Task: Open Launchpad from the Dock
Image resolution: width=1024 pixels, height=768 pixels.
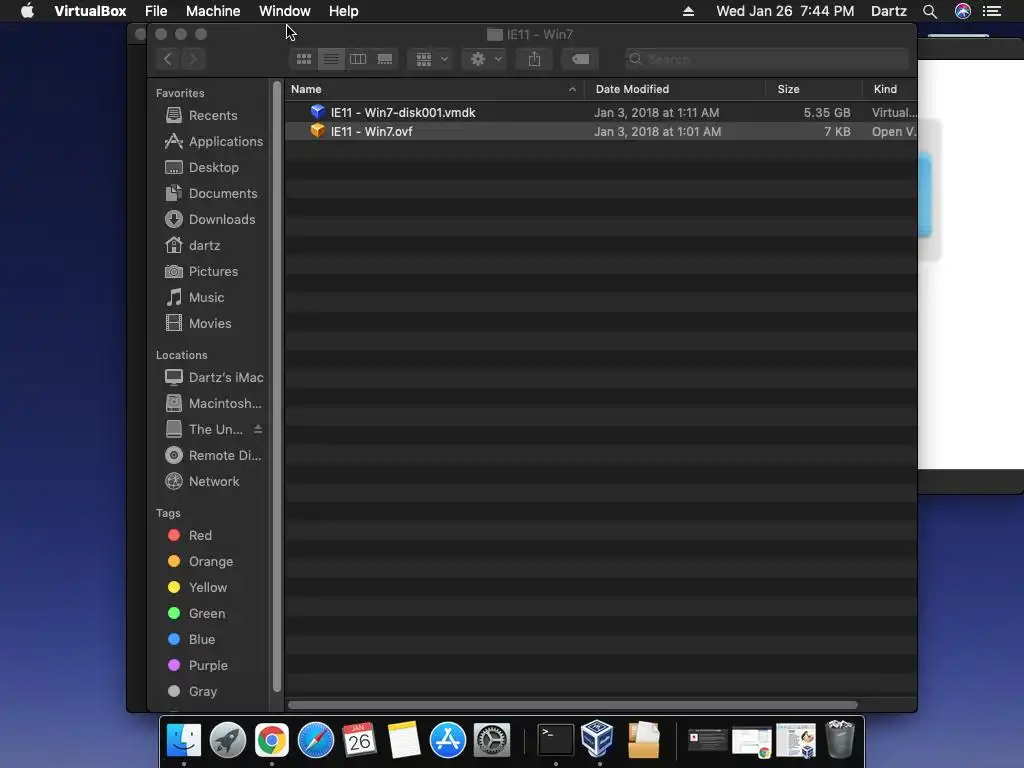Action: (x=228, y=740)
